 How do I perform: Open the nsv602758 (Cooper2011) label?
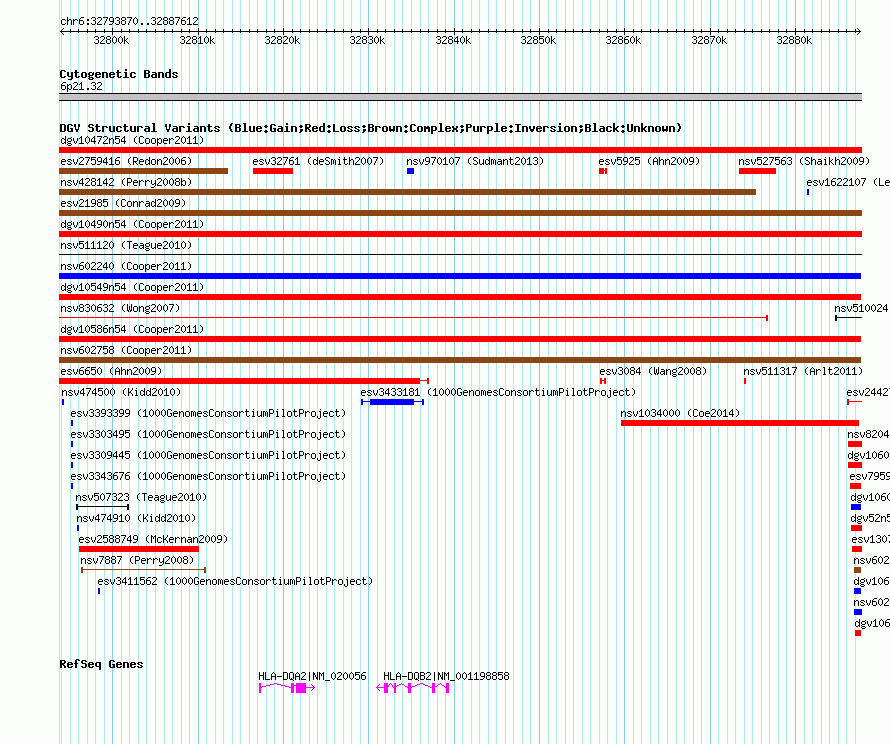126,350
